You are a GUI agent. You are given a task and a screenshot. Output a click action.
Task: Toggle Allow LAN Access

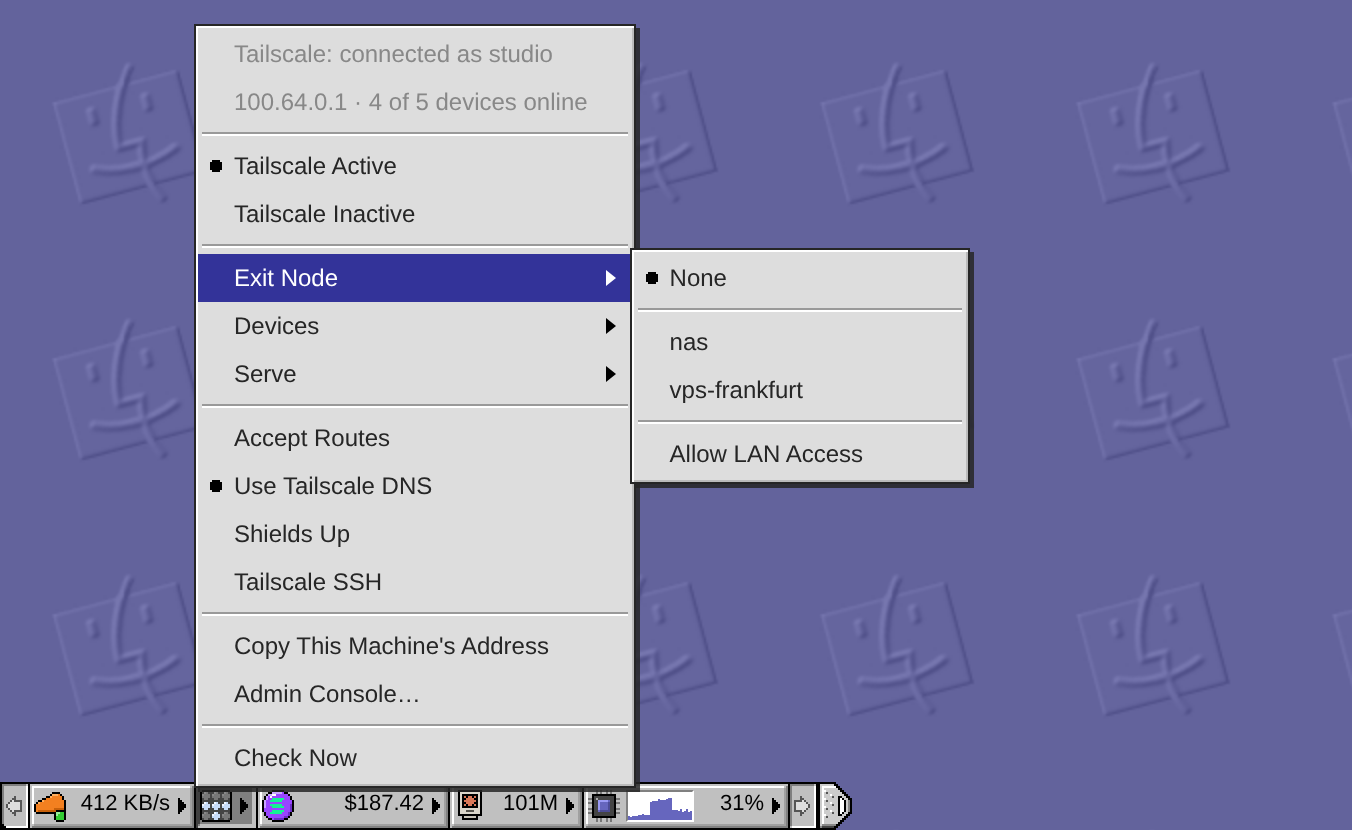[x=800, y=454]
